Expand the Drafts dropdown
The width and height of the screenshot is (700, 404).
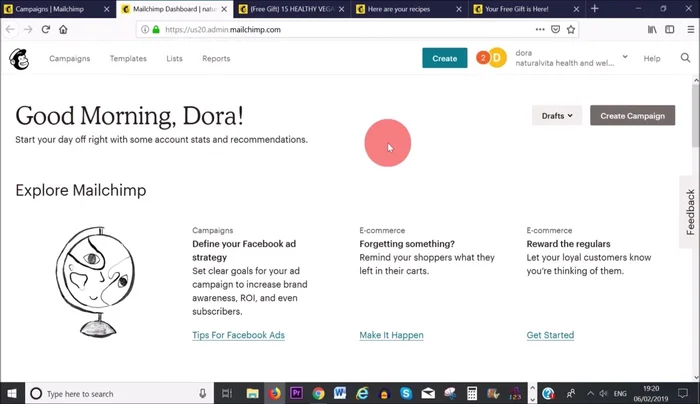(557, 116)
